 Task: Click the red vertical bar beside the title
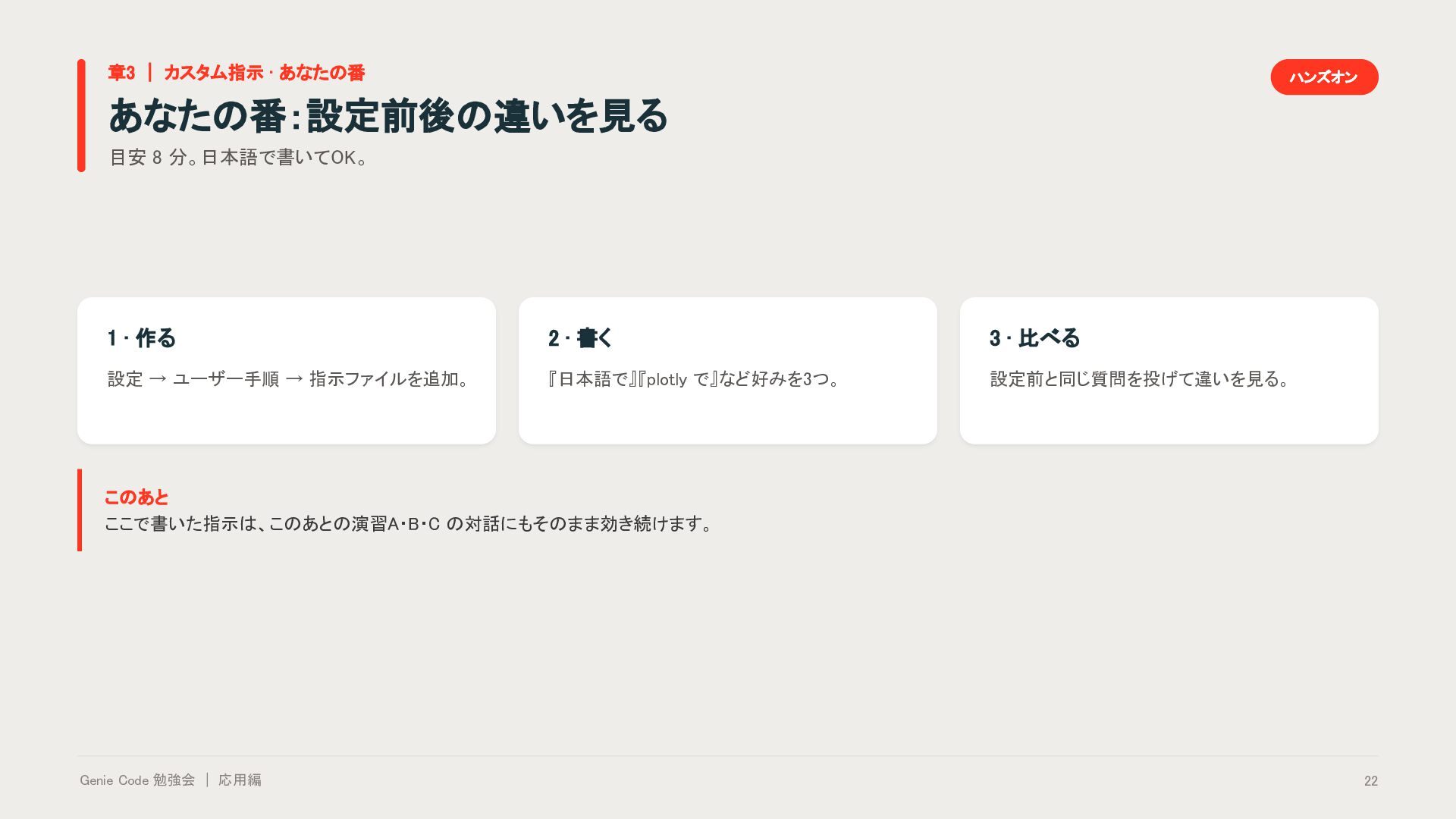(81, 115)
